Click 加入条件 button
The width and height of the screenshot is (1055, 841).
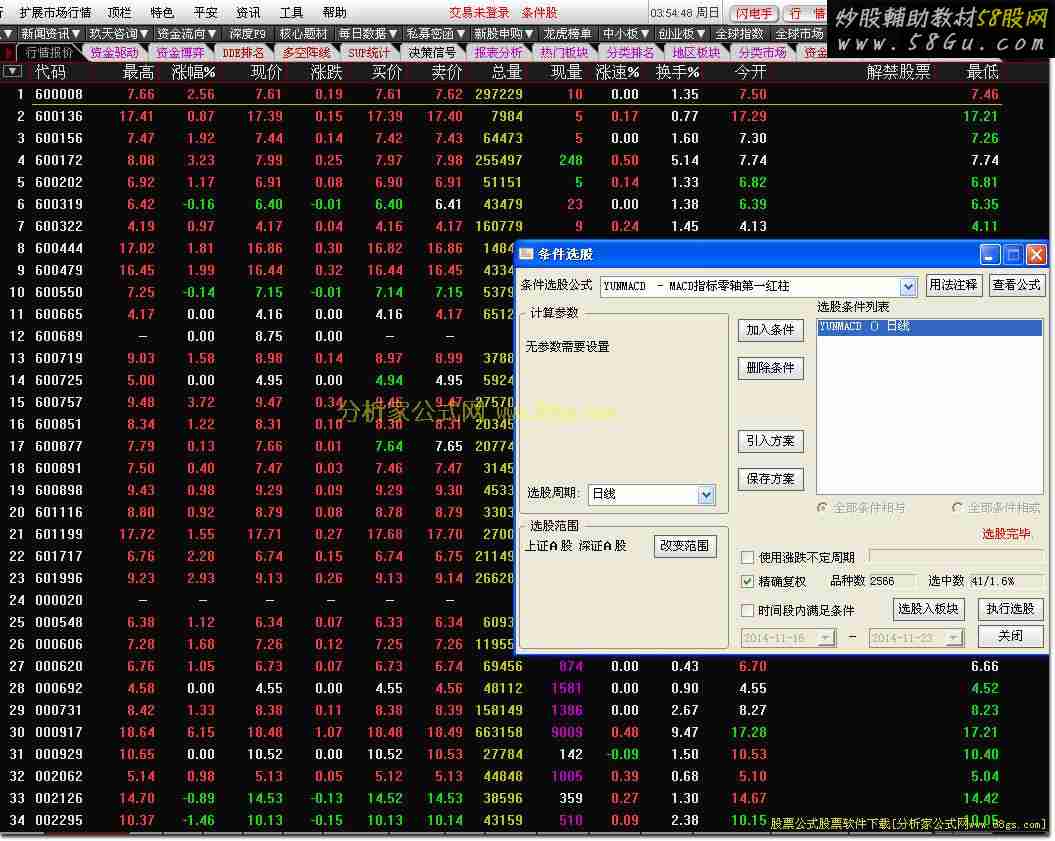tap(770, 330)
